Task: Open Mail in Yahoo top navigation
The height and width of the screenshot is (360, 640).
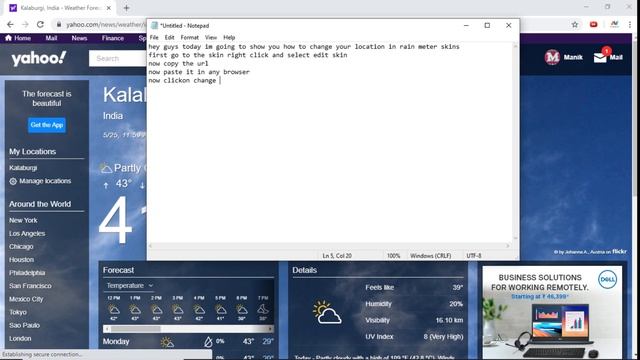Action: pyautogui.click(x=51, y=38)
